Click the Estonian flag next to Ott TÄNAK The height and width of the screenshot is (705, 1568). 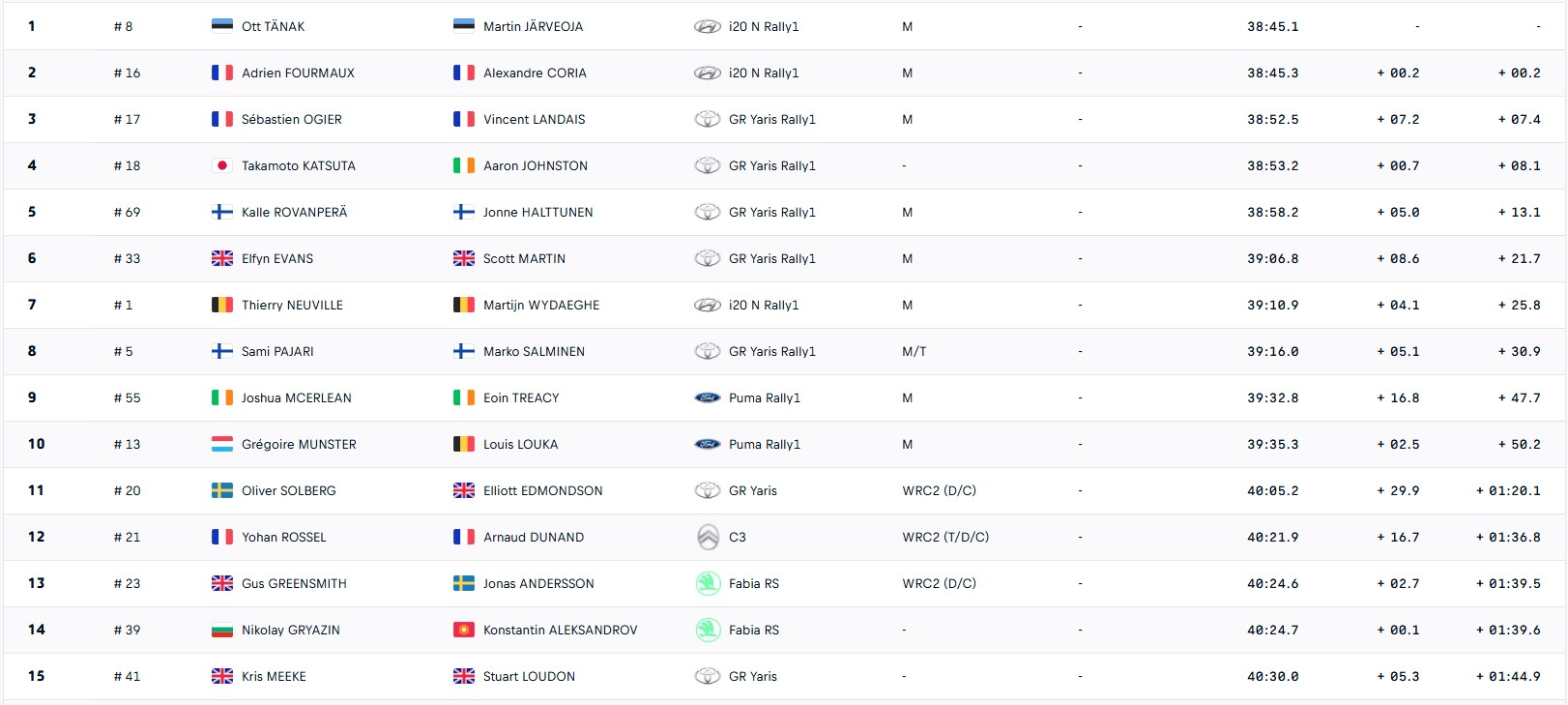[x=222, y=26]
